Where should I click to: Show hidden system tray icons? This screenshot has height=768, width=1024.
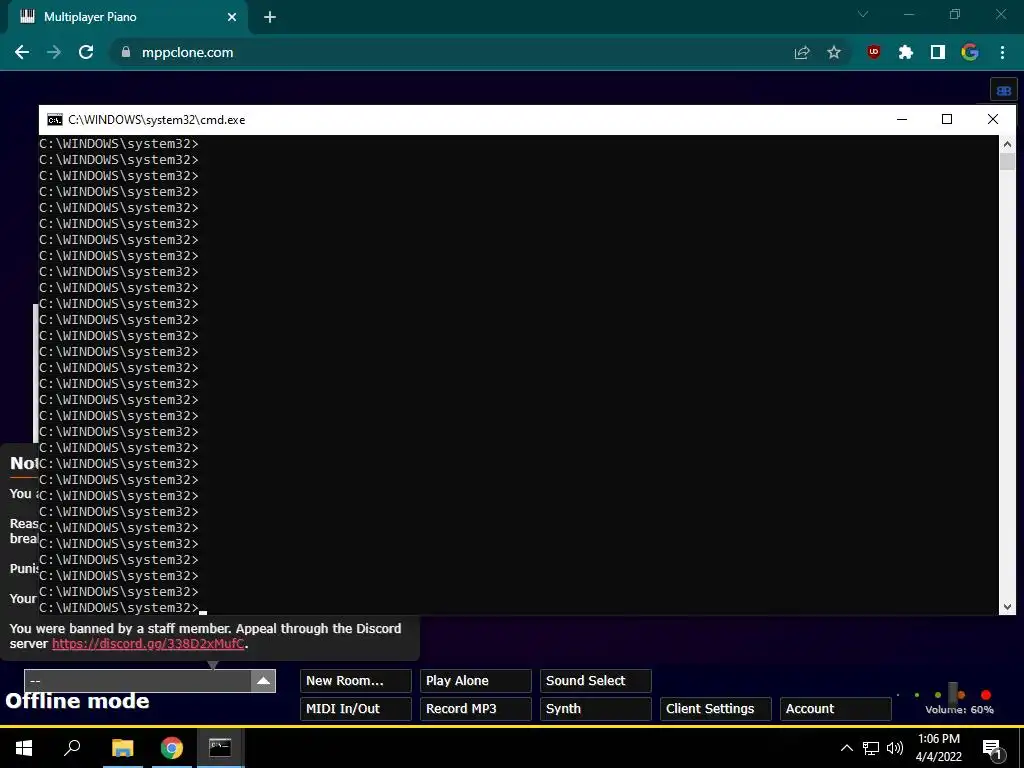[x=846, y=748]
